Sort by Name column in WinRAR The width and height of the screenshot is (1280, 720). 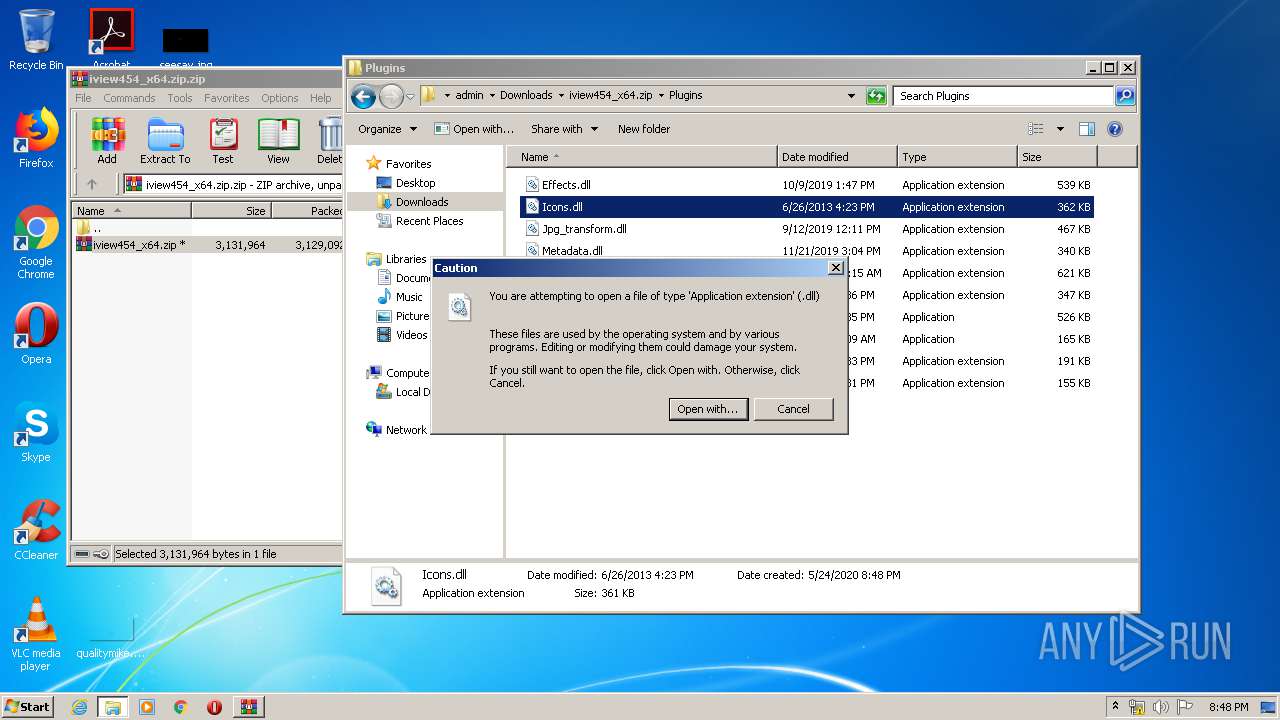coord(131,211)
